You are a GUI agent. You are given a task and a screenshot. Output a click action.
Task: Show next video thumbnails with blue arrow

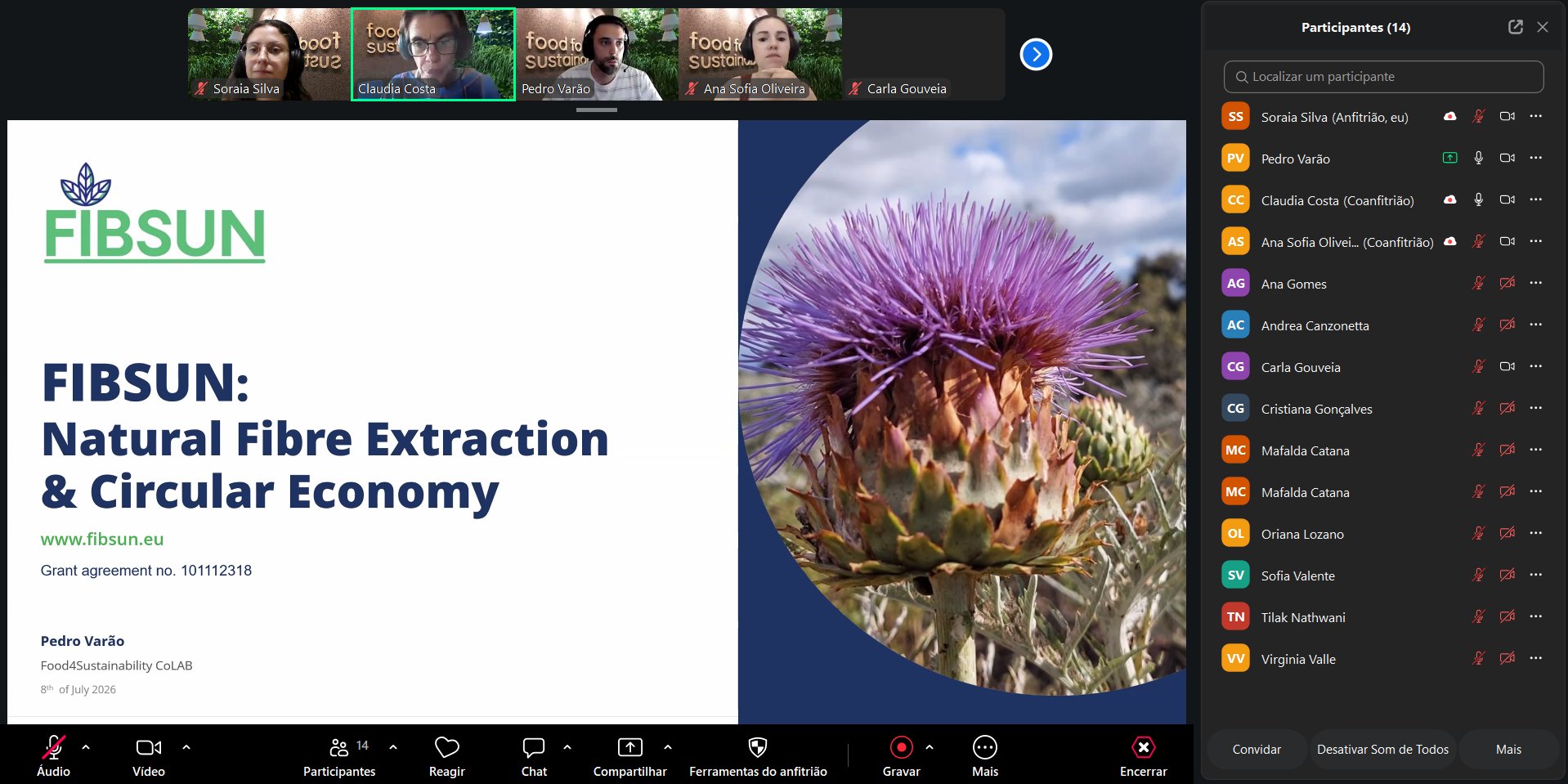click(x=1036, y=55)
